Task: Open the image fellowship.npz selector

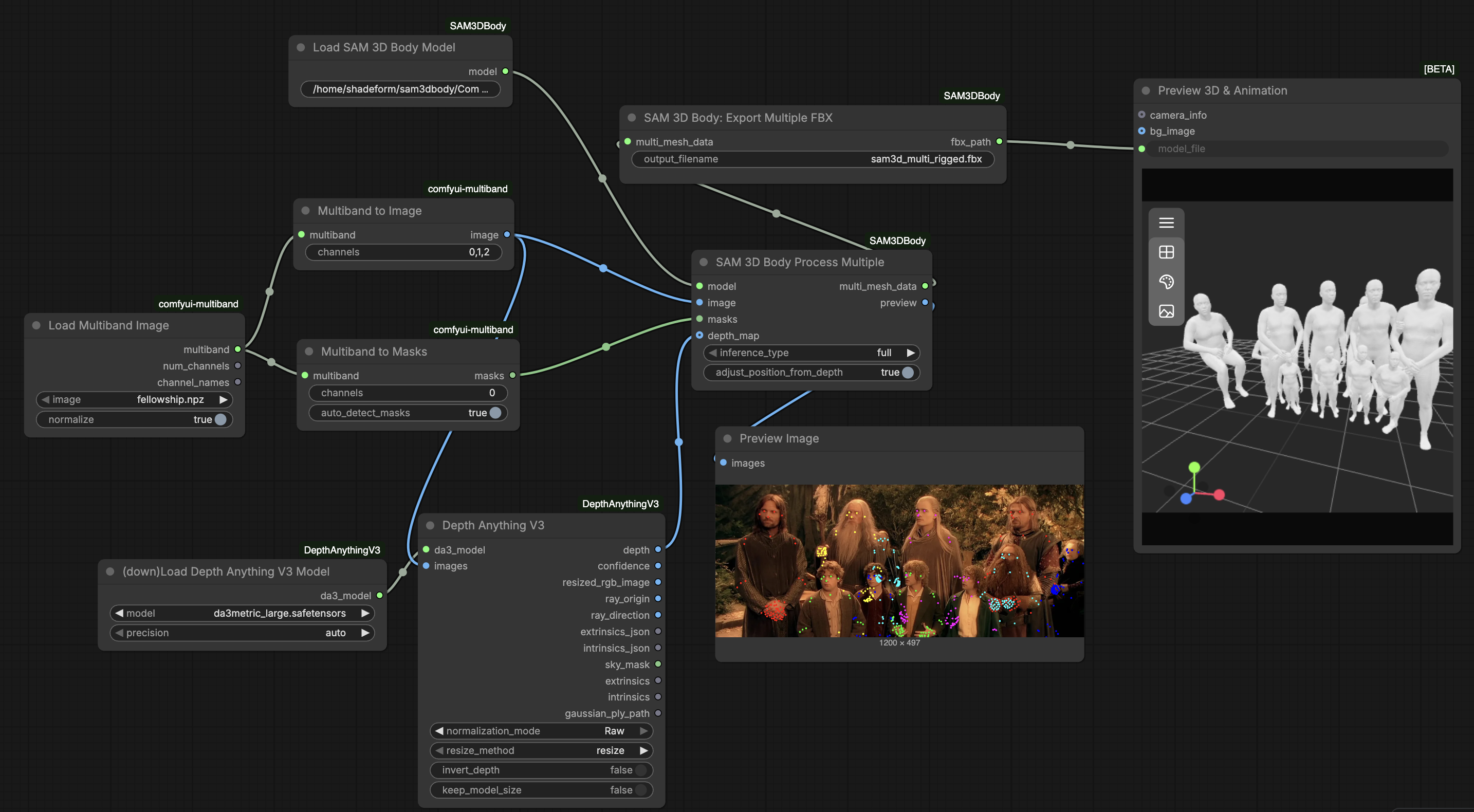Action: tap(135, 399)
